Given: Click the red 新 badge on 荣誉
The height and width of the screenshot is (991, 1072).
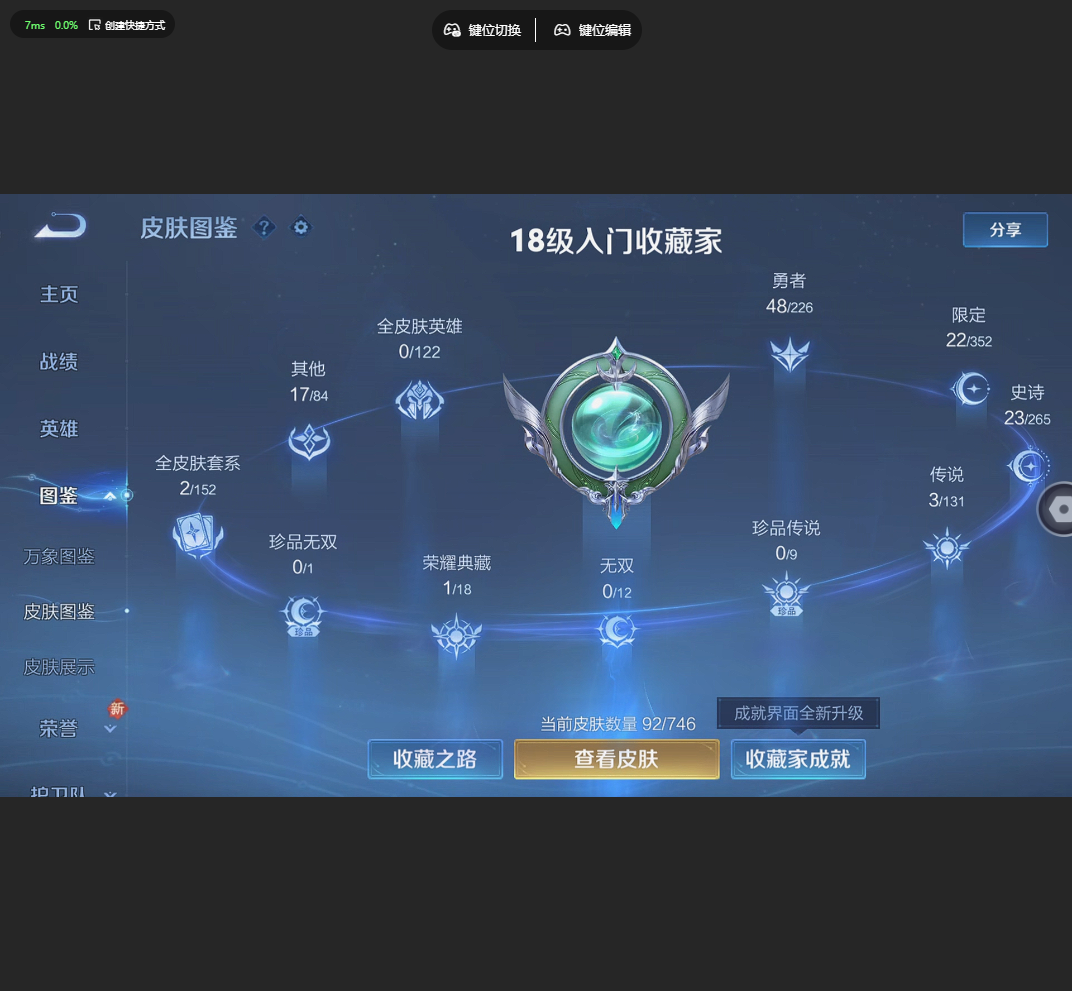Looking at the screenshot, I should 118,709.
